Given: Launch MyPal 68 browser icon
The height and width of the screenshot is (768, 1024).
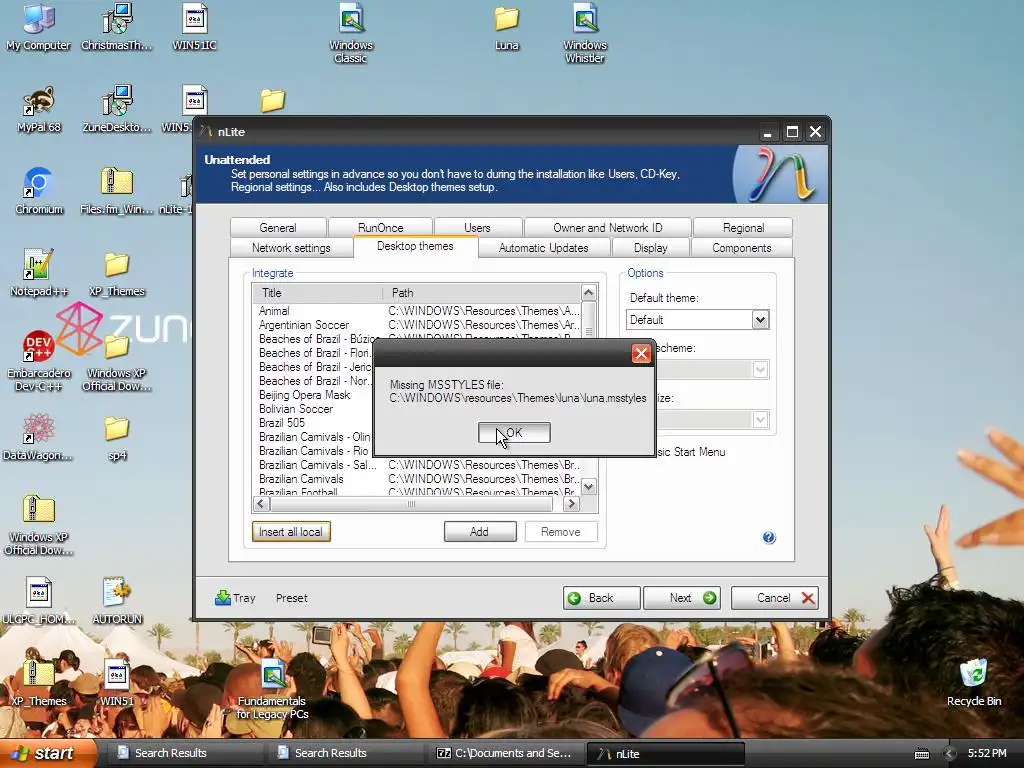Looking at the screenshot, I should pos(39,109).
